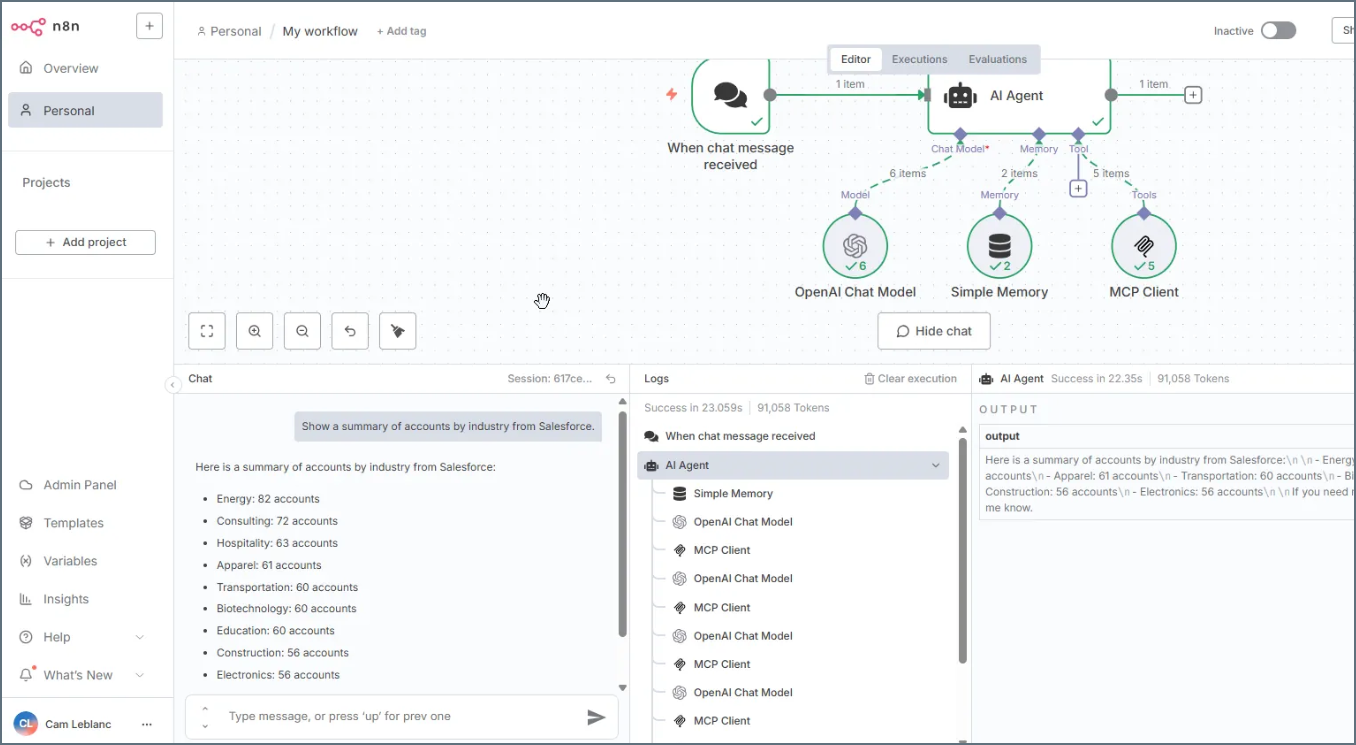Click the Session: 617ce... label
Screen dimensions: 1356x745
pyautogui.click(x=551, y=379)
